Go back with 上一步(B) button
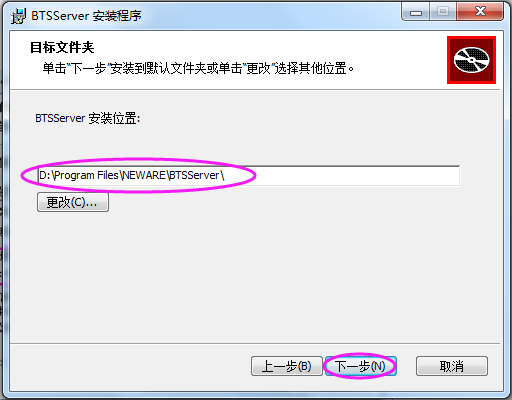The width and height of the screenshot is (512, 400). point(287,366)
